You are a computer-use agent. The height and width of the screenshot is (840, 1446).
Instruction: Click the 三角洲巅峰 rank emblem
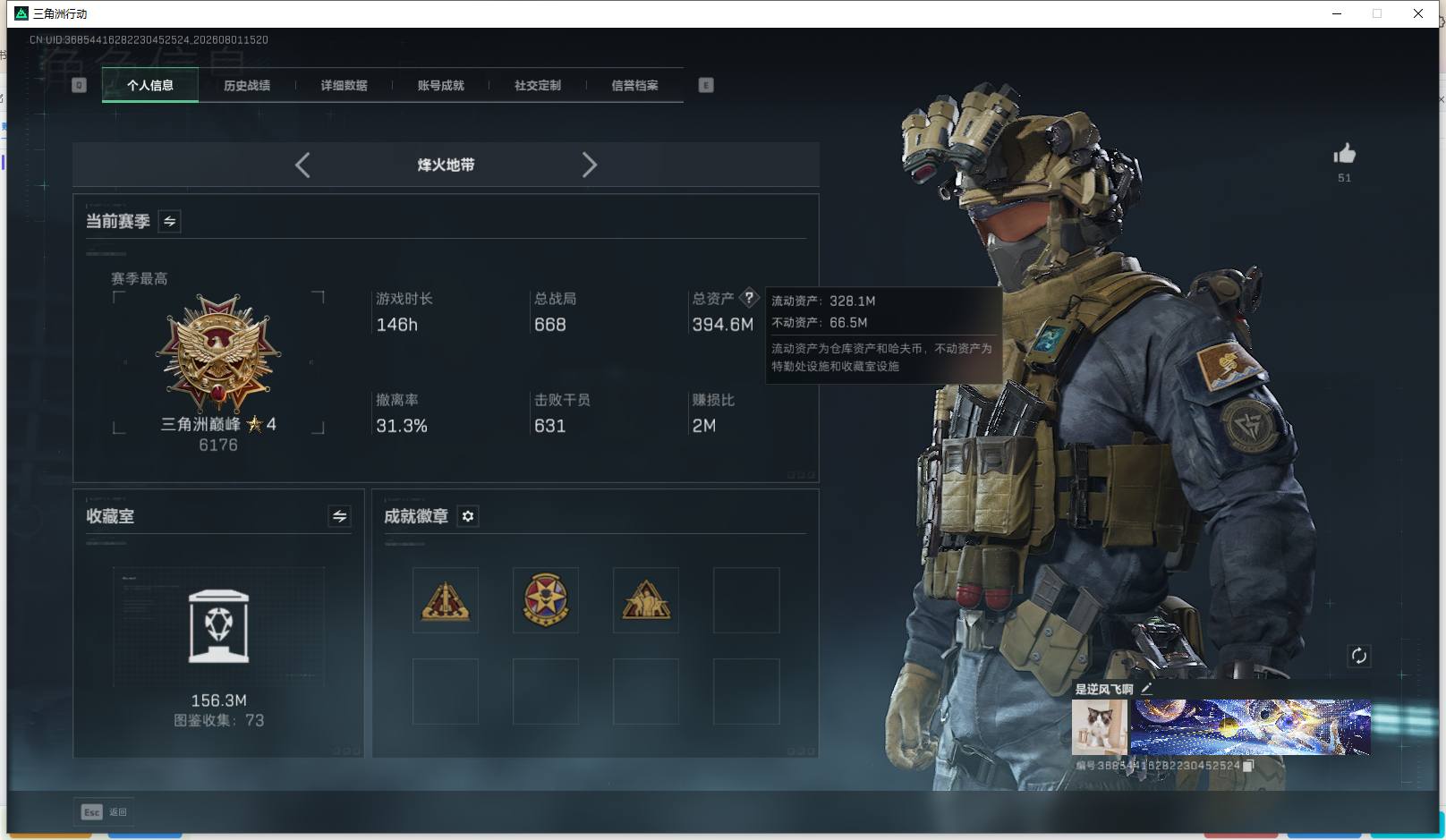tap(218, 354)
